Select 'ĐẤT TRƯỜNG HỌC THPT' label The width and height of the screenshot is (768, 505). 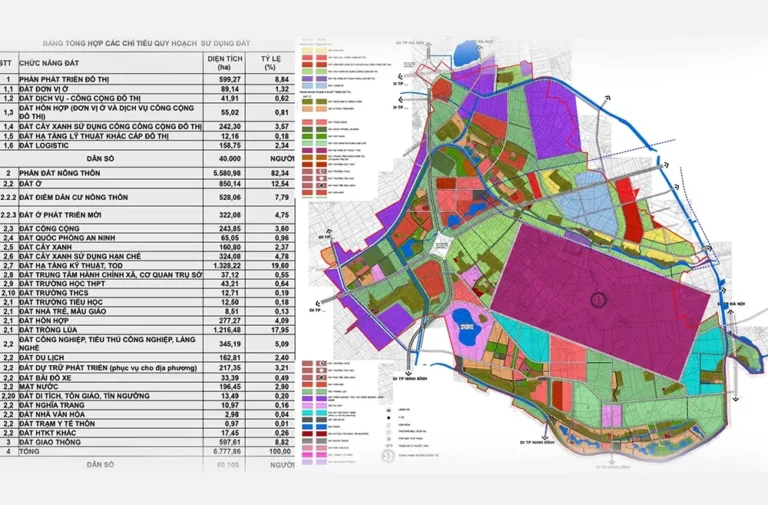[x=62, y=284]
